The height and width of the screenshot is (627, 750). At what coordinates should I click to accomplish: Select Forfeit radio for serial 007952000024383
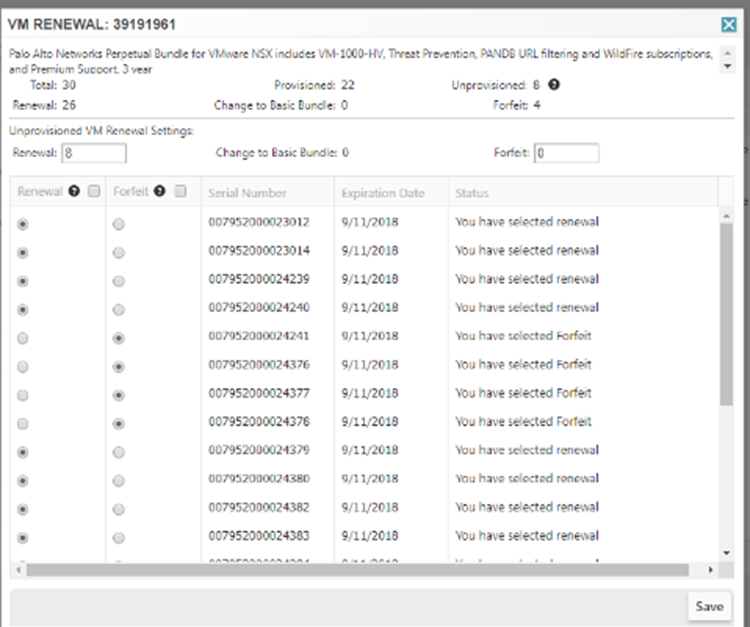(x=120, y=538)
